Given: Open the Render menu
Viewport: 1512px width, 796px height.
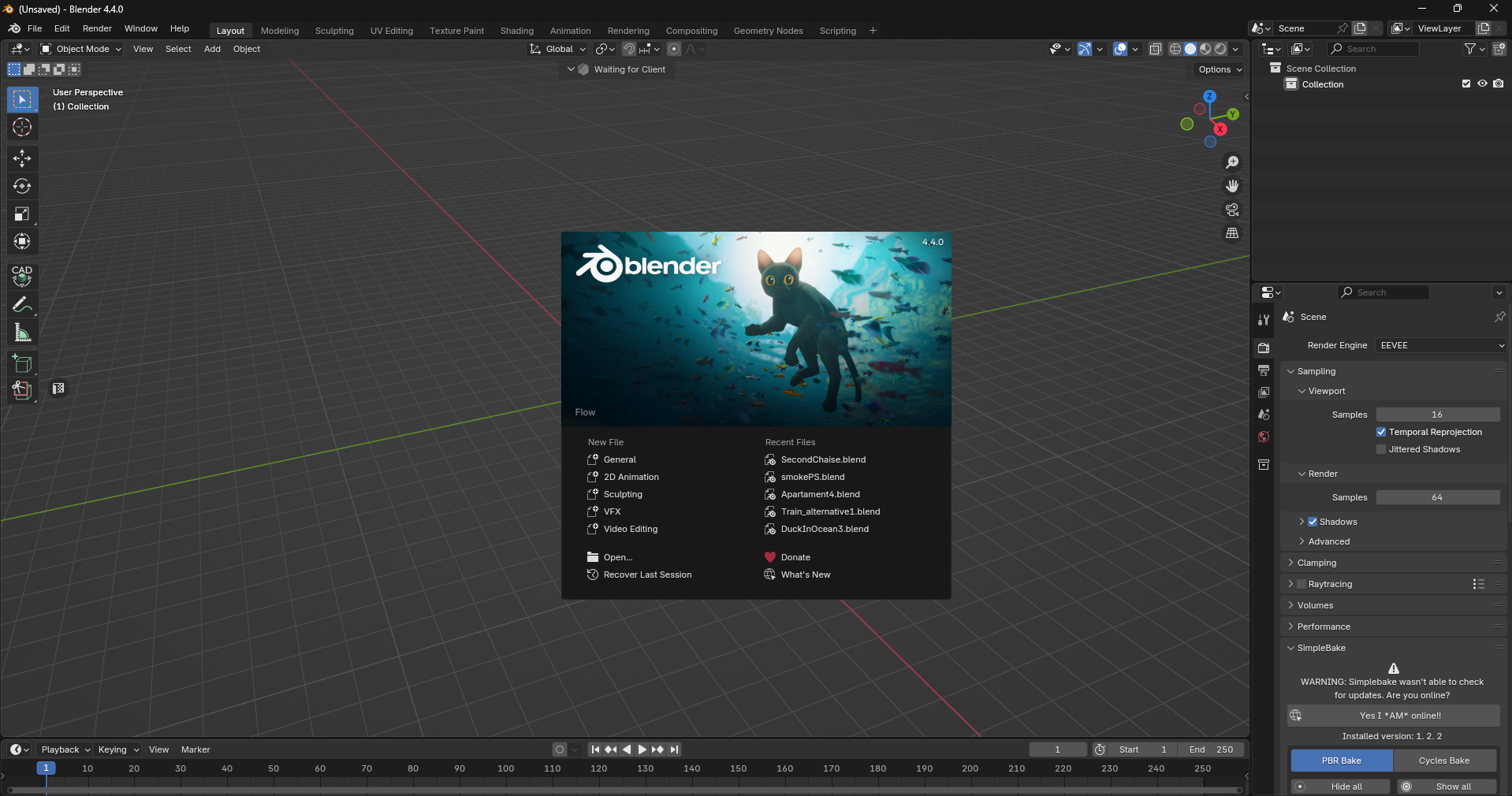Looking at the screenshot, I should 97,28.
